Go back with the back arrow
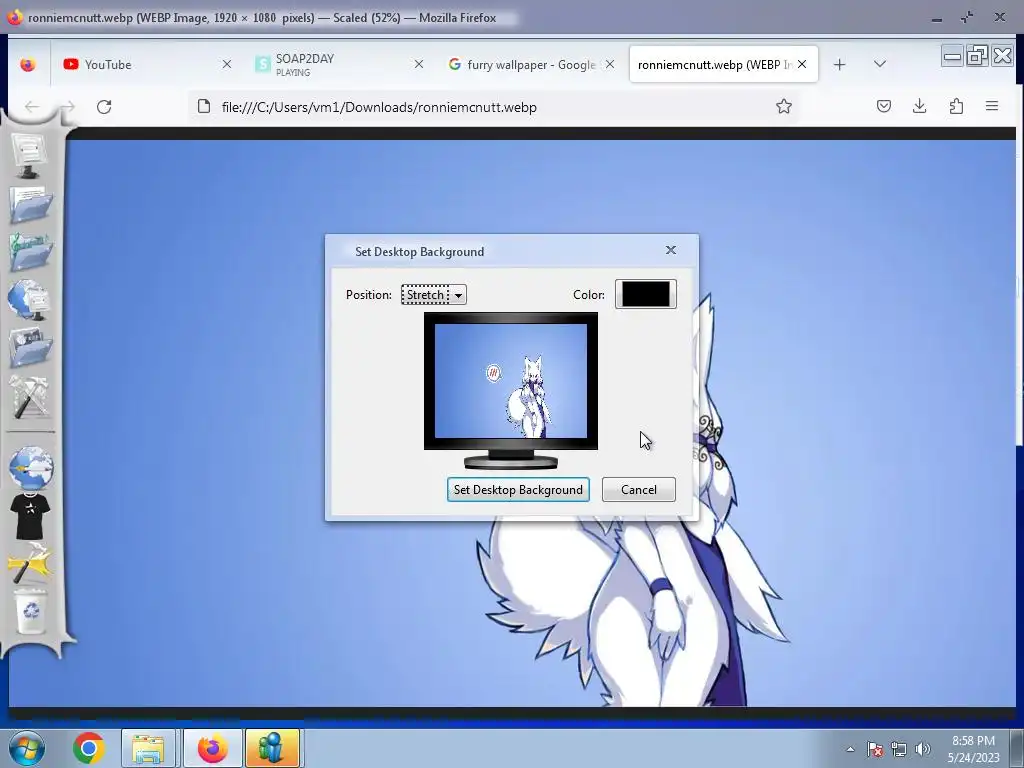1024x768 pixels. coord(32,107)
